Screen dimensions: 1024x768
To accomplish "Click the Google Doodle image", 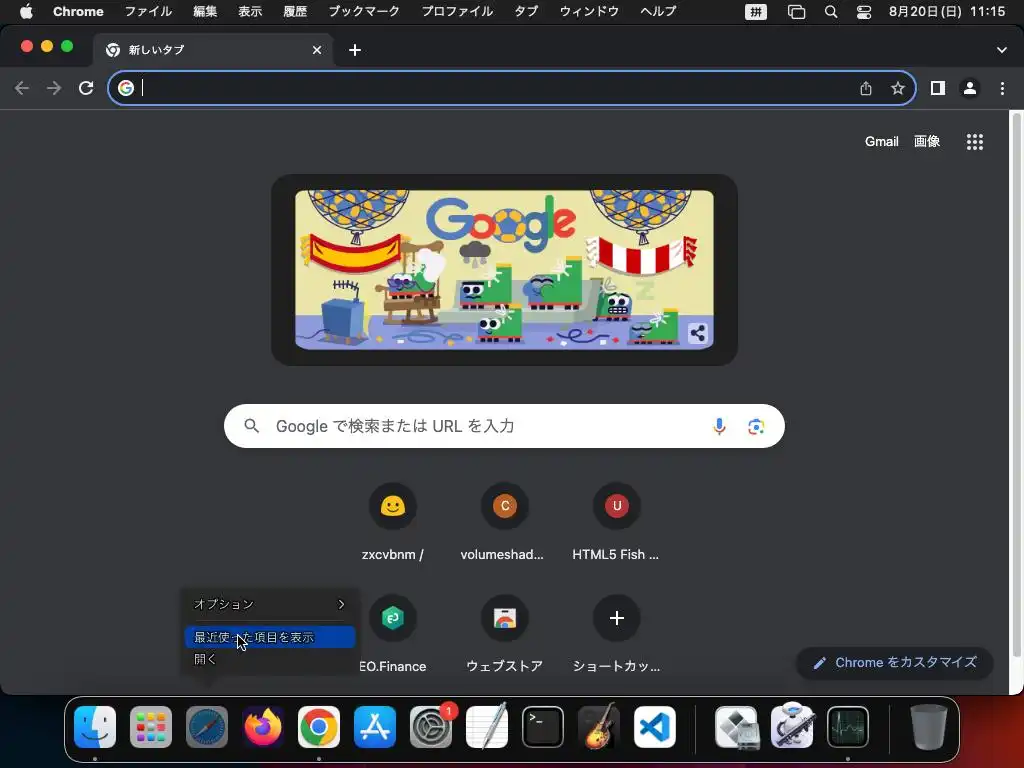I will [x=504, y=270].
